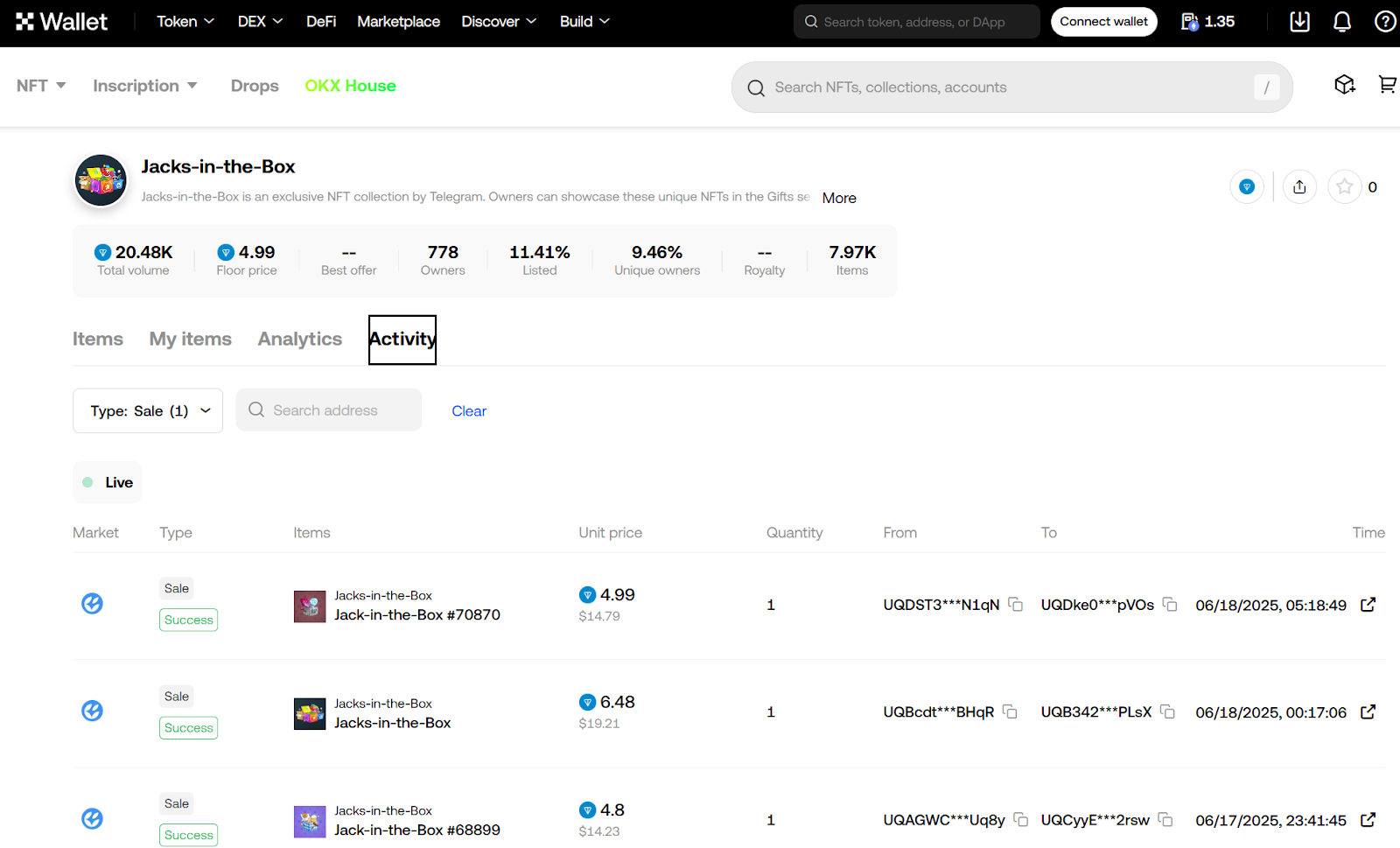Select the Activity tab

click(402, 339)
